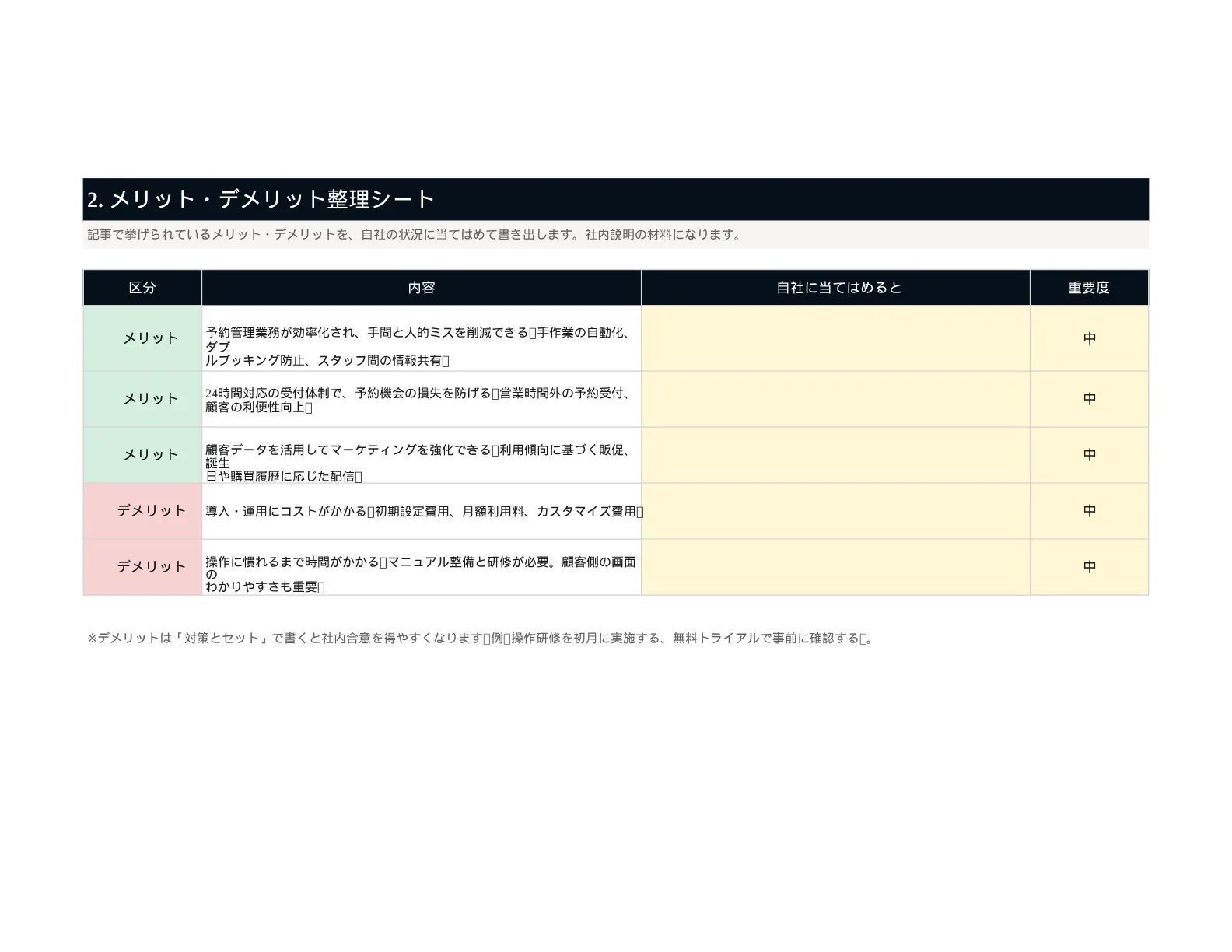The image size is (1232, 952).
Task: Click the blank 自社に当てはめると cell for 24時間対応 row
Action: [835, 399]
